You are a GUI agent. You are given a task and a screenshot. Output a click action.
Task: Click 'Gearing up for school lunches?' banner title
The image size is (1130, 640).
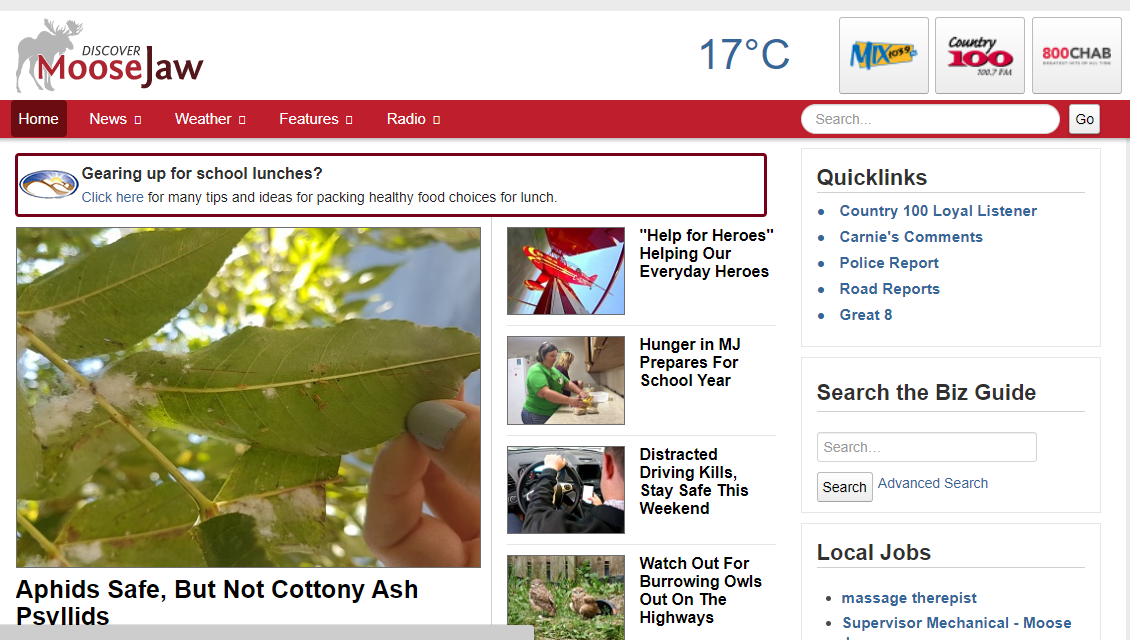[x=202, y=174]
